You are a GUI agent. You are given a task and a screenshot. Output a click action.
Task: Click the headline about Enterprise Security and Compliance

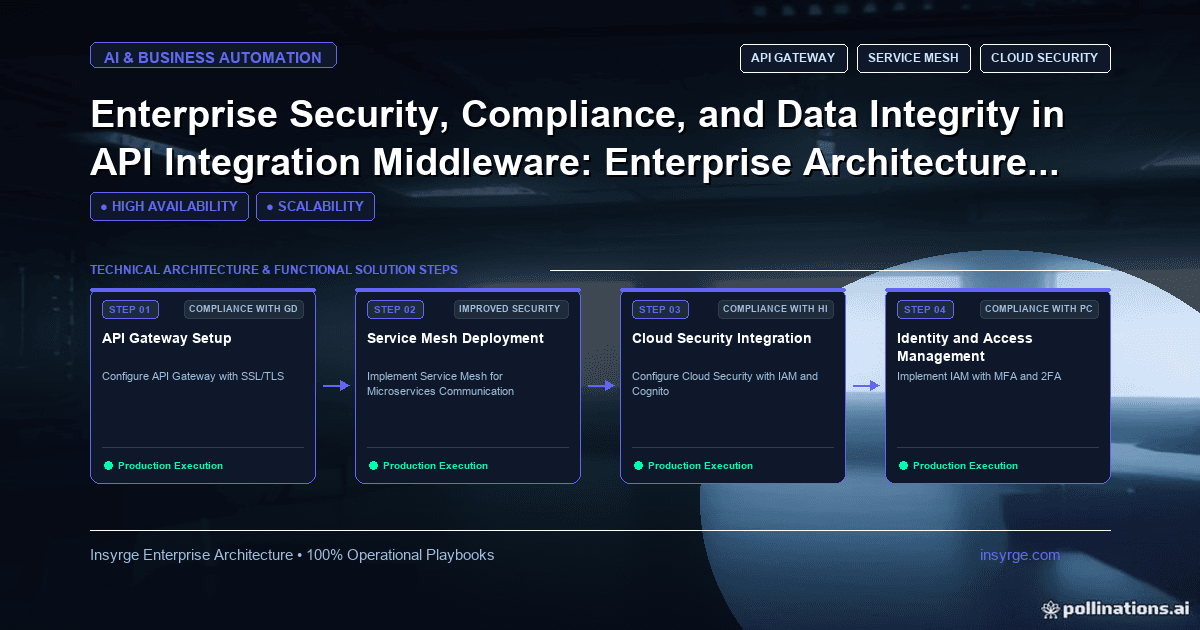tap(577, 139)
